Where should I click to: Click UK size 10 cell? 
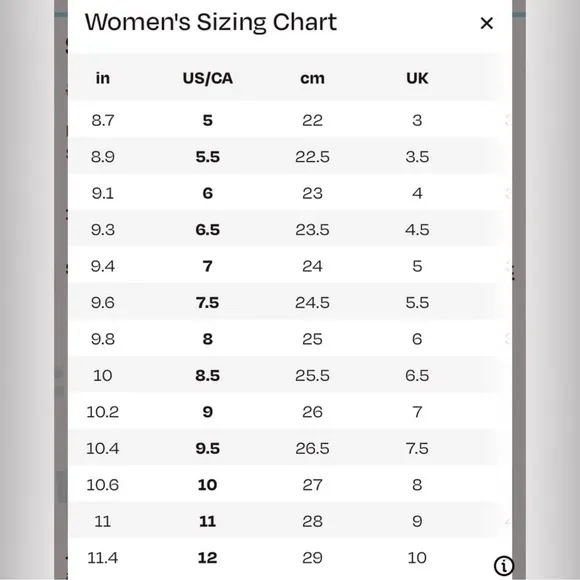tap(417, 557)
